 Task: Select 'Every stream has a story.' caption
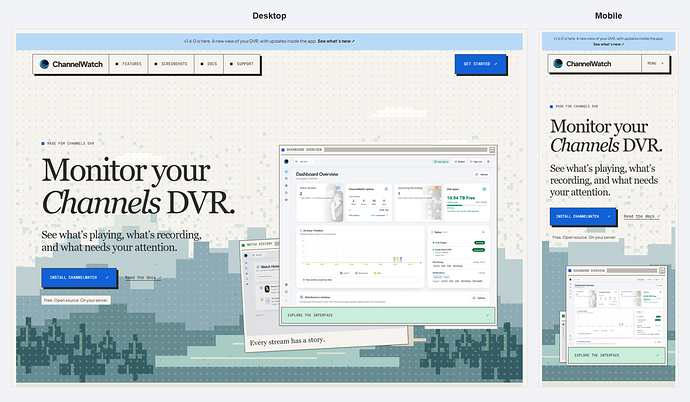[x=287, y=341]
